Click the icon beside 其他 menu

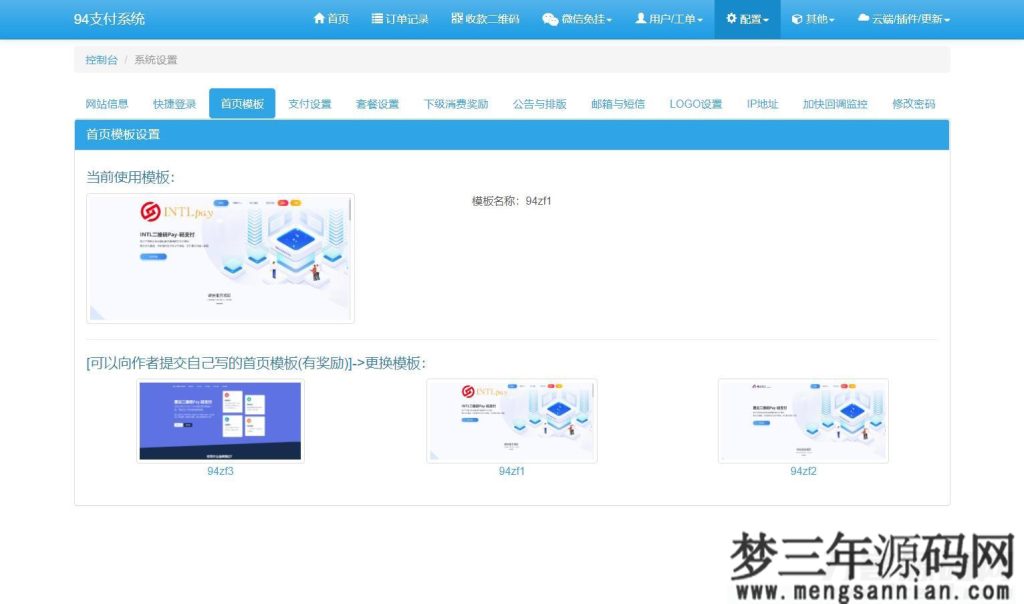click(795, 18)
